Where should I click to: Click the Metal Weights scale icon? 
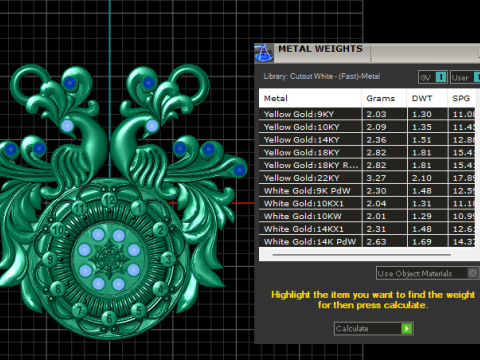click(x=264, y=53)
